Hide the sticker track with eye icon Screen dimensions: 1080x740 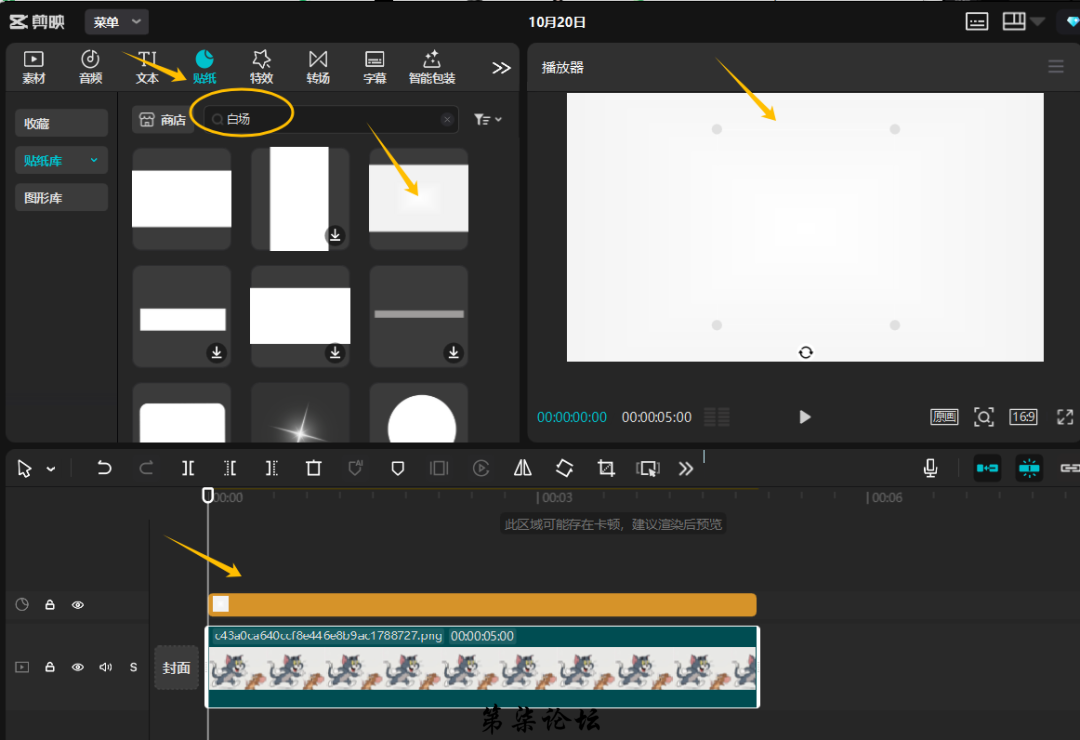tap(78, 605)
